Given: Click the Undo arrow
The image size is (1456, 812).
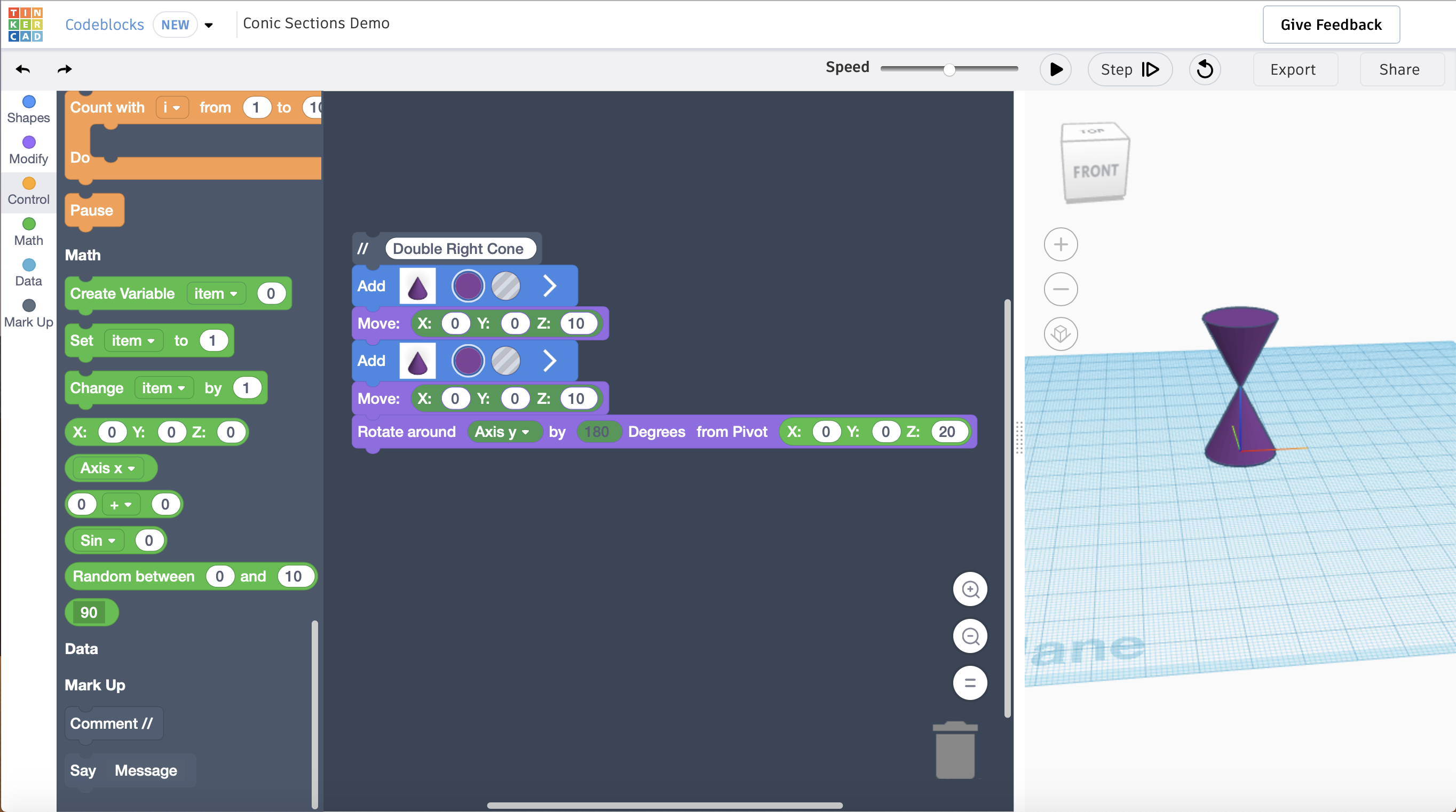Looking at the screenshot, I should click(22, 69).
